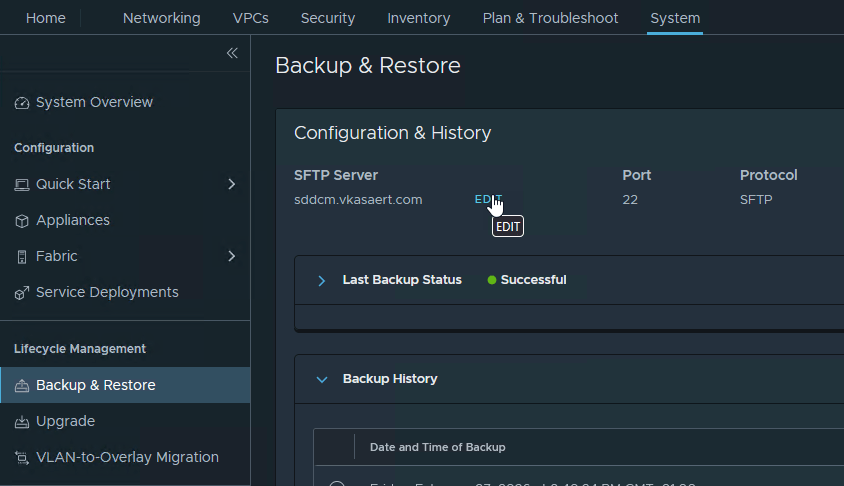Viewport: 844px width, 486px height.
Task: Click the Upgrade icon in sidebar
Action: tap(22, 422)
